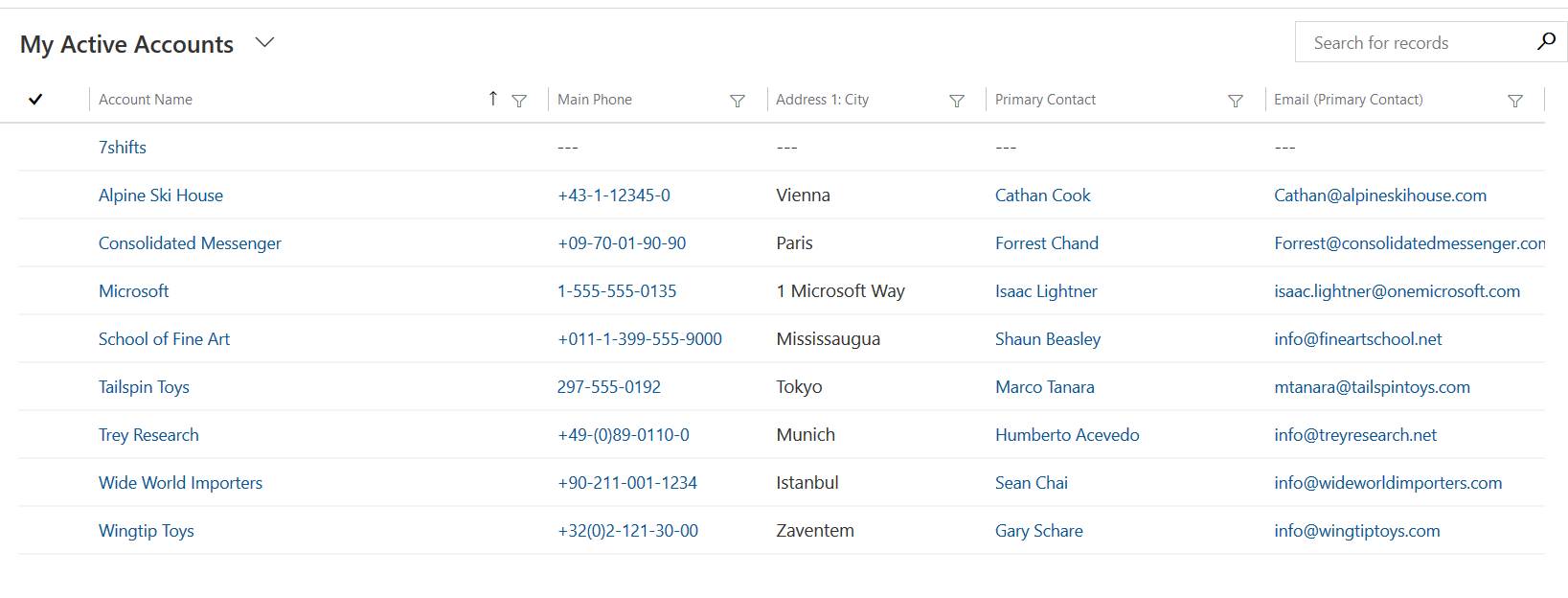Click the email Cathan@alpineskihouse.com

(1380, 195)
